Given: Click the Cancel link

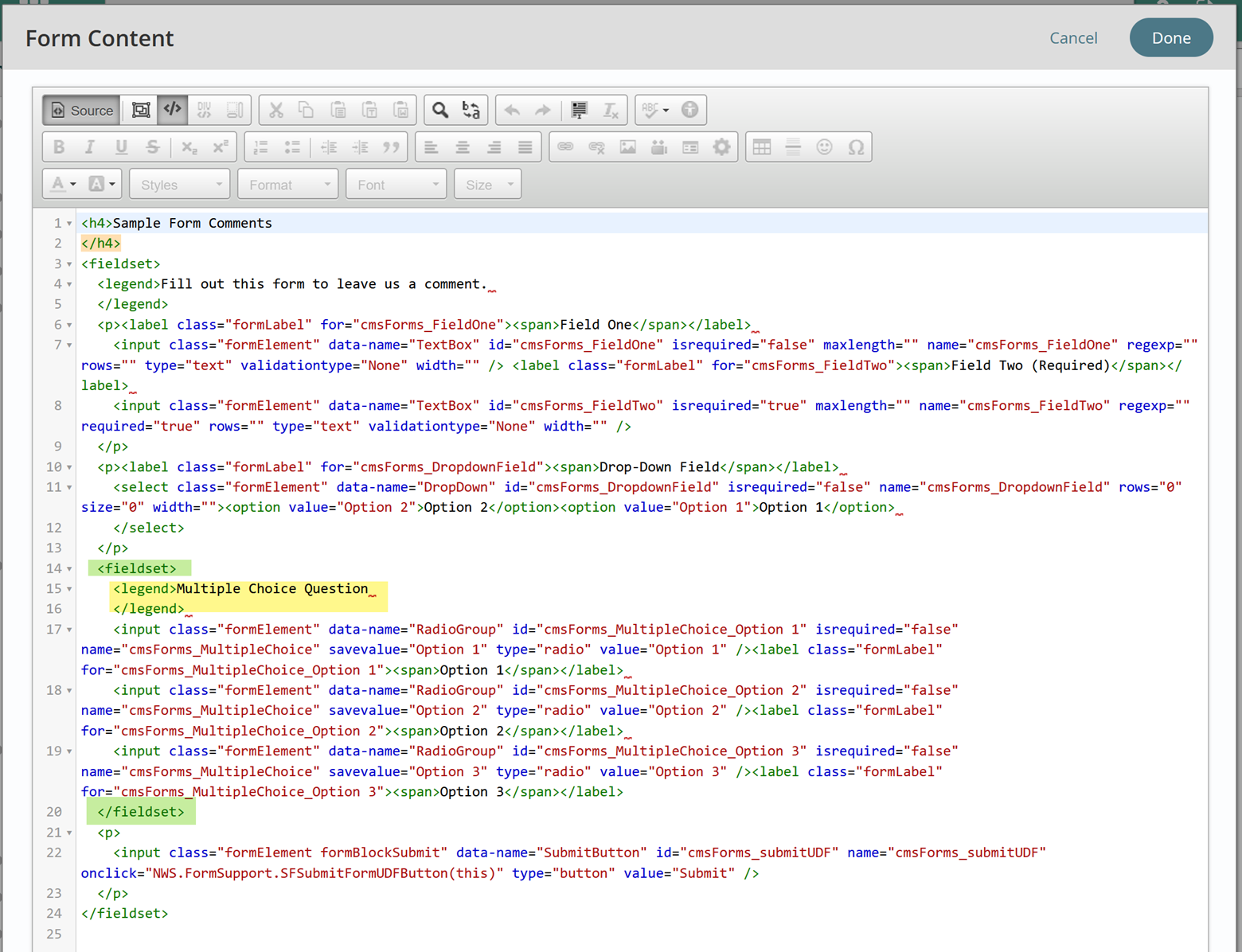Looking at the screenshot, I should [x=1073, y=38].
